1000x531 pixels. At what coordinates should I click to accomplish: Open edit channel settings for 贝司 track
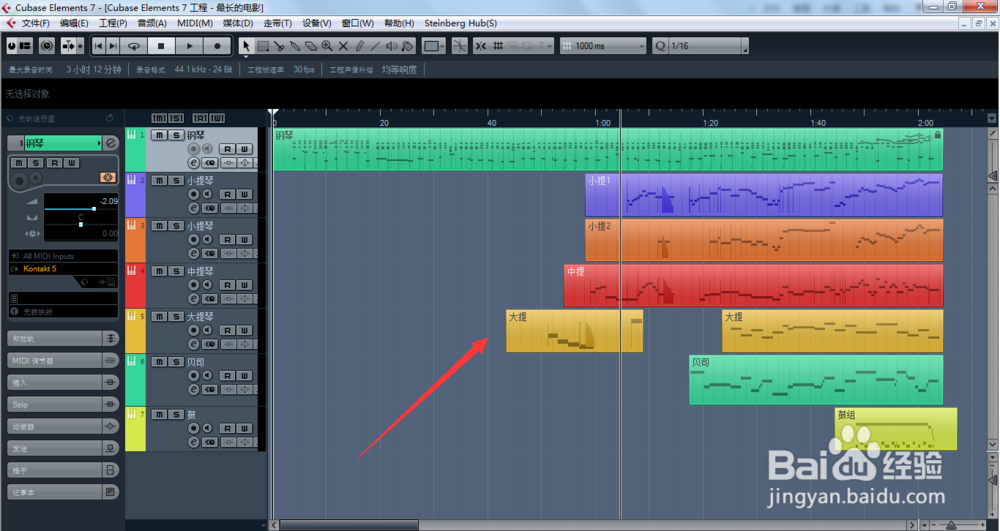pyautogui.click(x=193, y=389)
